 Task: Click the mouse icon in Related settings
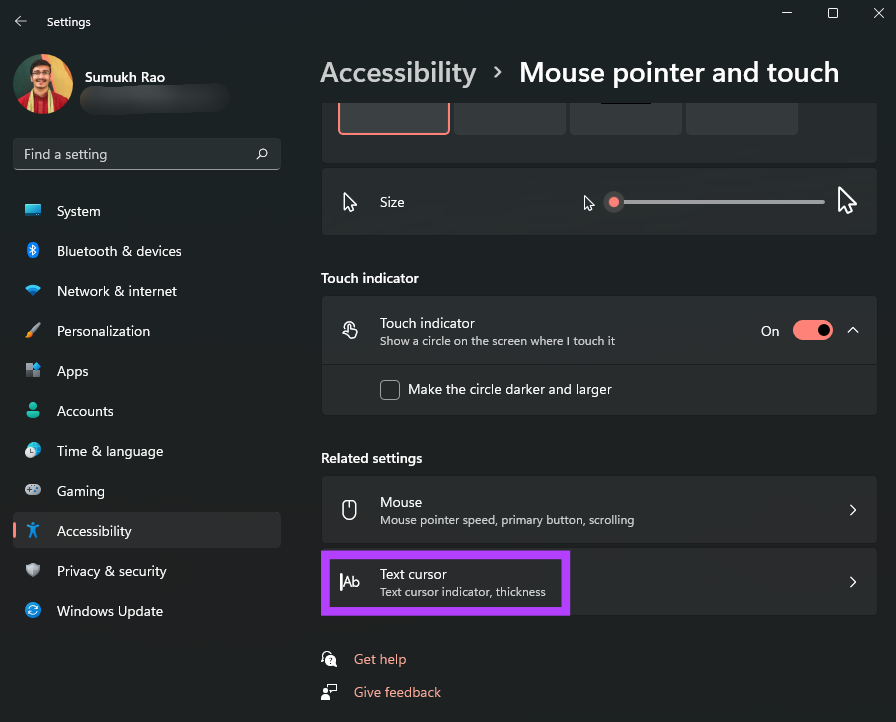[x=349, y=510]
